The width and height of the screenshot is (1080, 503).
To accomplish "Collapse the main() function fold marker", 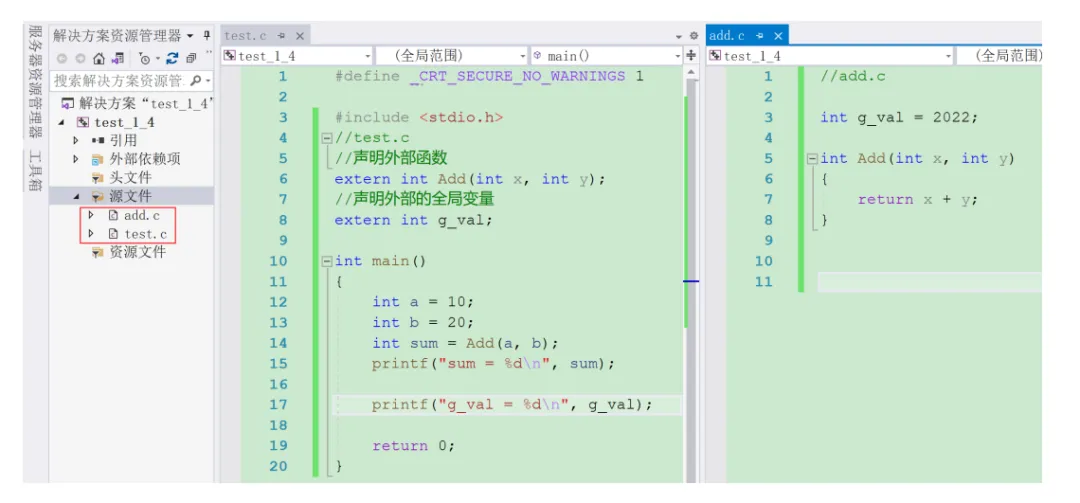I will [x=326, y=262].
